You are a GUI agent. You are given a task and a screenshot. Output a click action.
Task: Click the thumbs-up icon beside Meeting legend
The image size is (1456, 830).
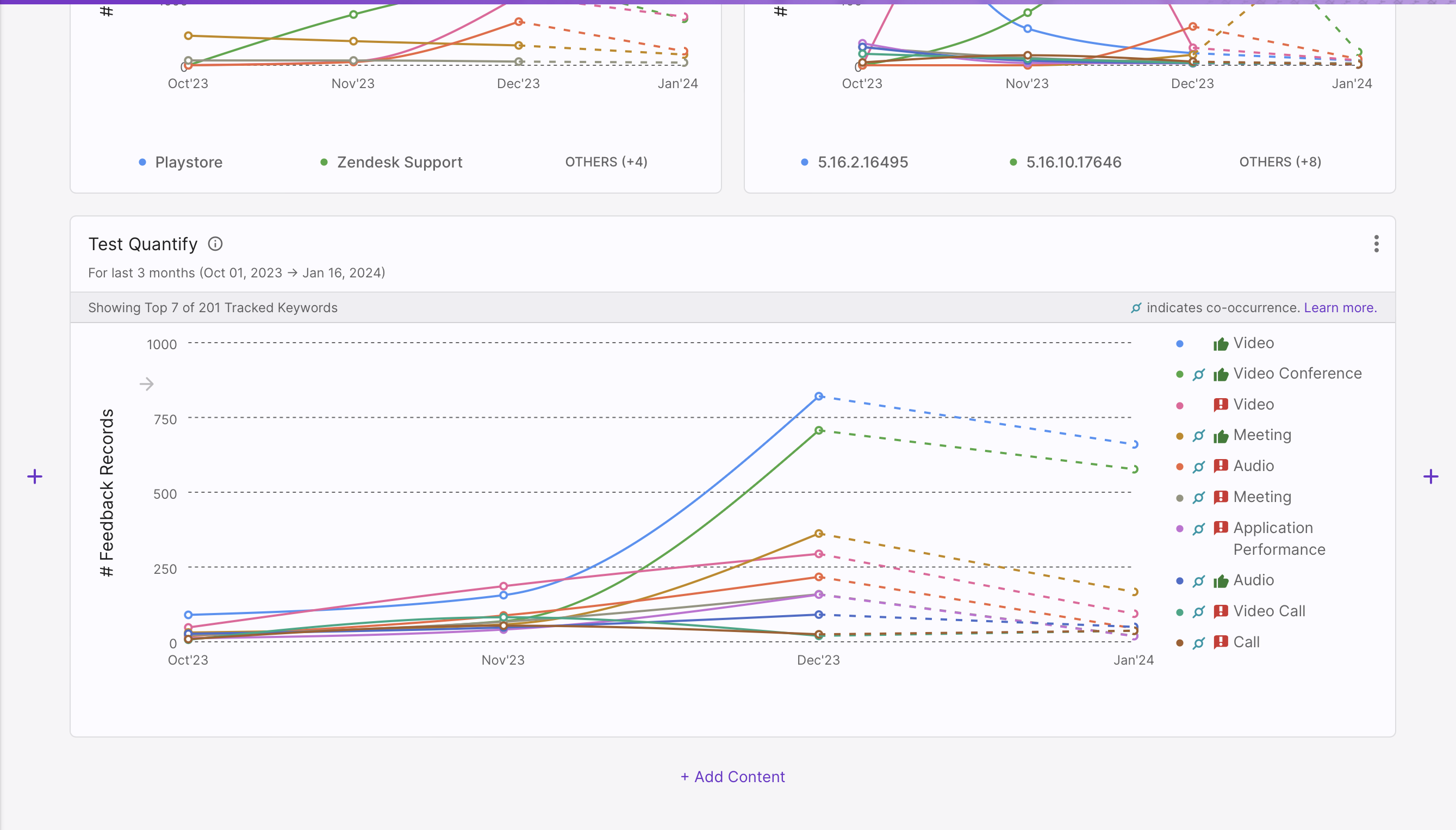pos(1221,436)
